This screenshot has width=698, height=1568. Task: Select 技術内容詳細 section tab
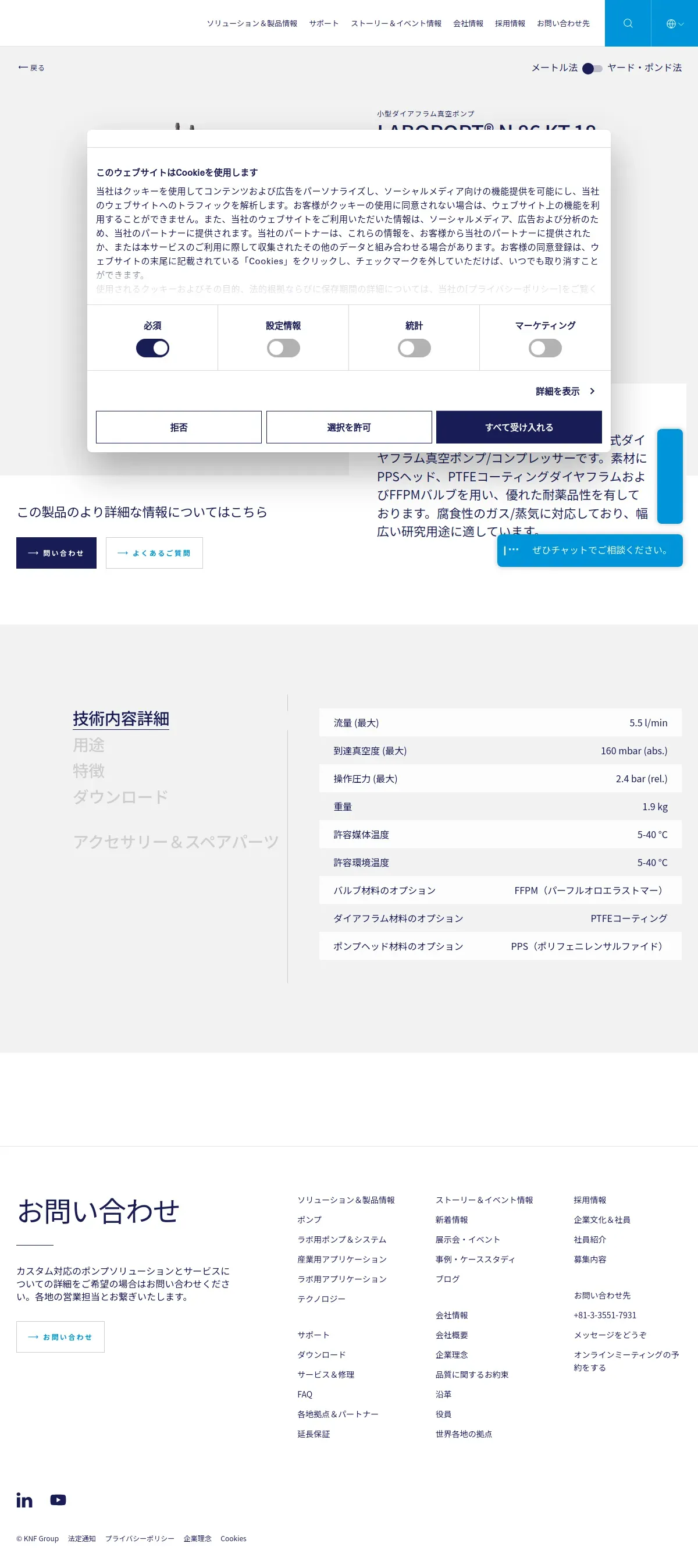click(x=120, y=718)
